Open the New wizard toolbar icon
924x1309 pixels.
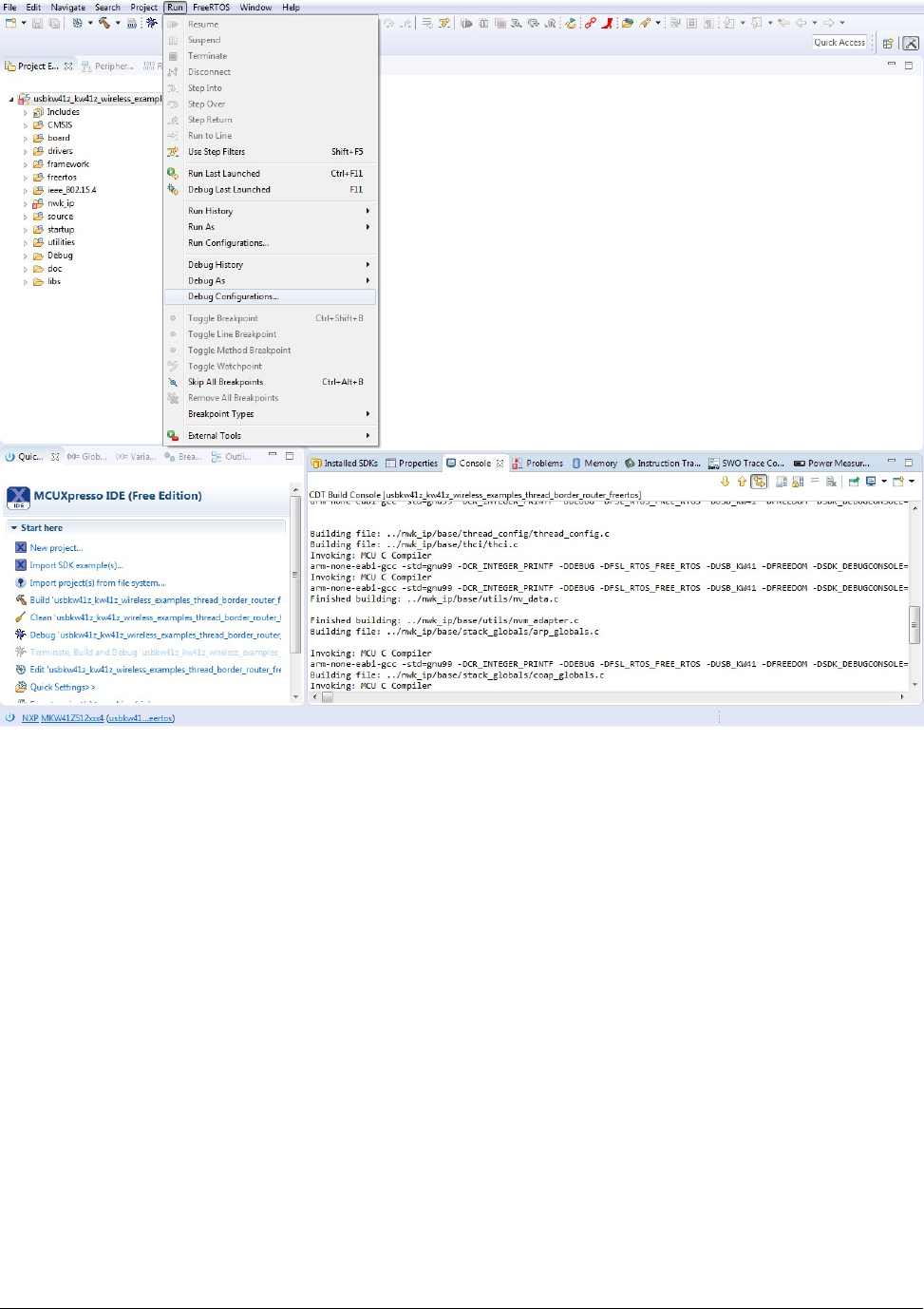9,23
